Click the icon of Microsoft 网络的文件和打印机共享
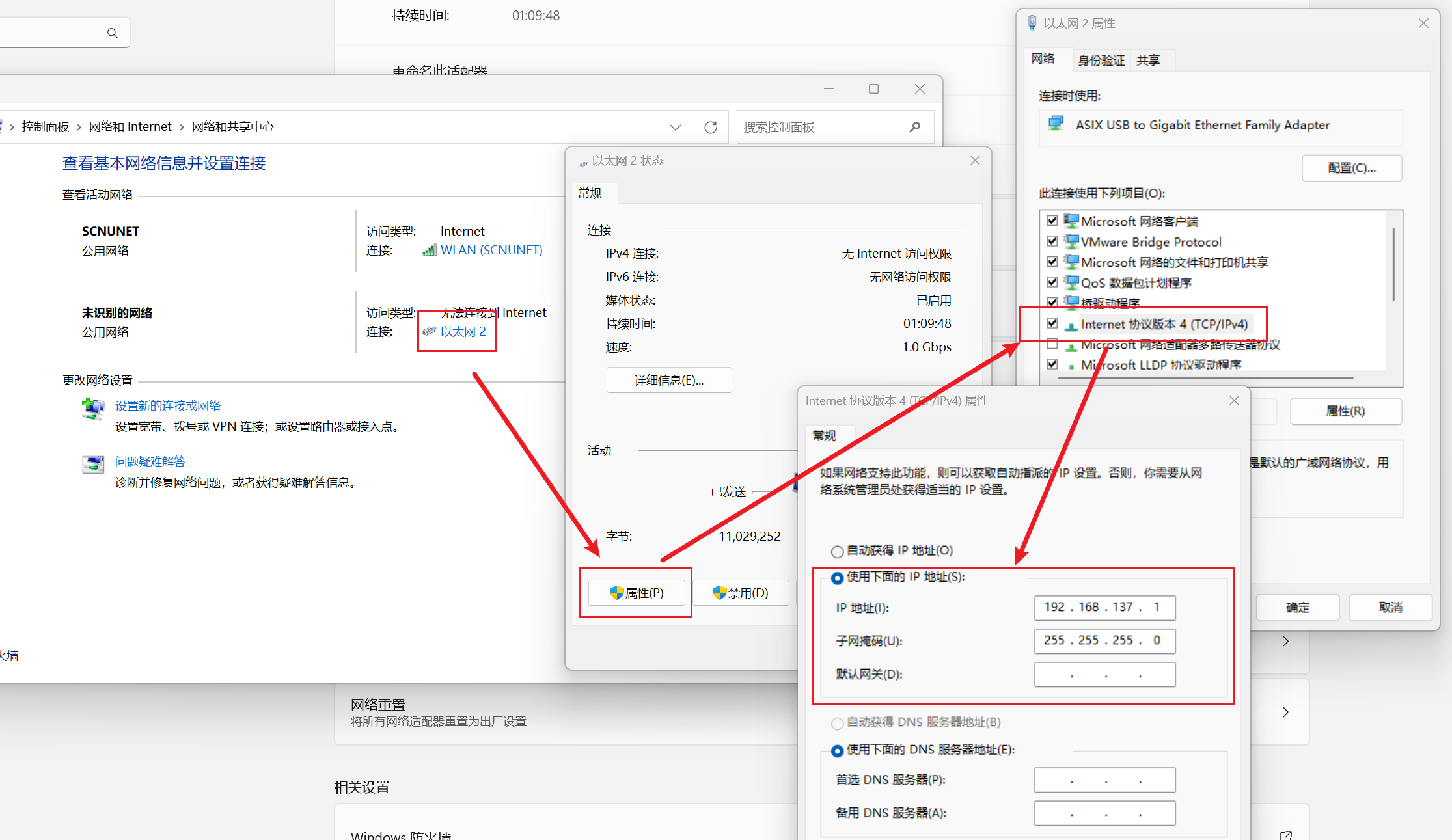 (x=1071, y=262)
